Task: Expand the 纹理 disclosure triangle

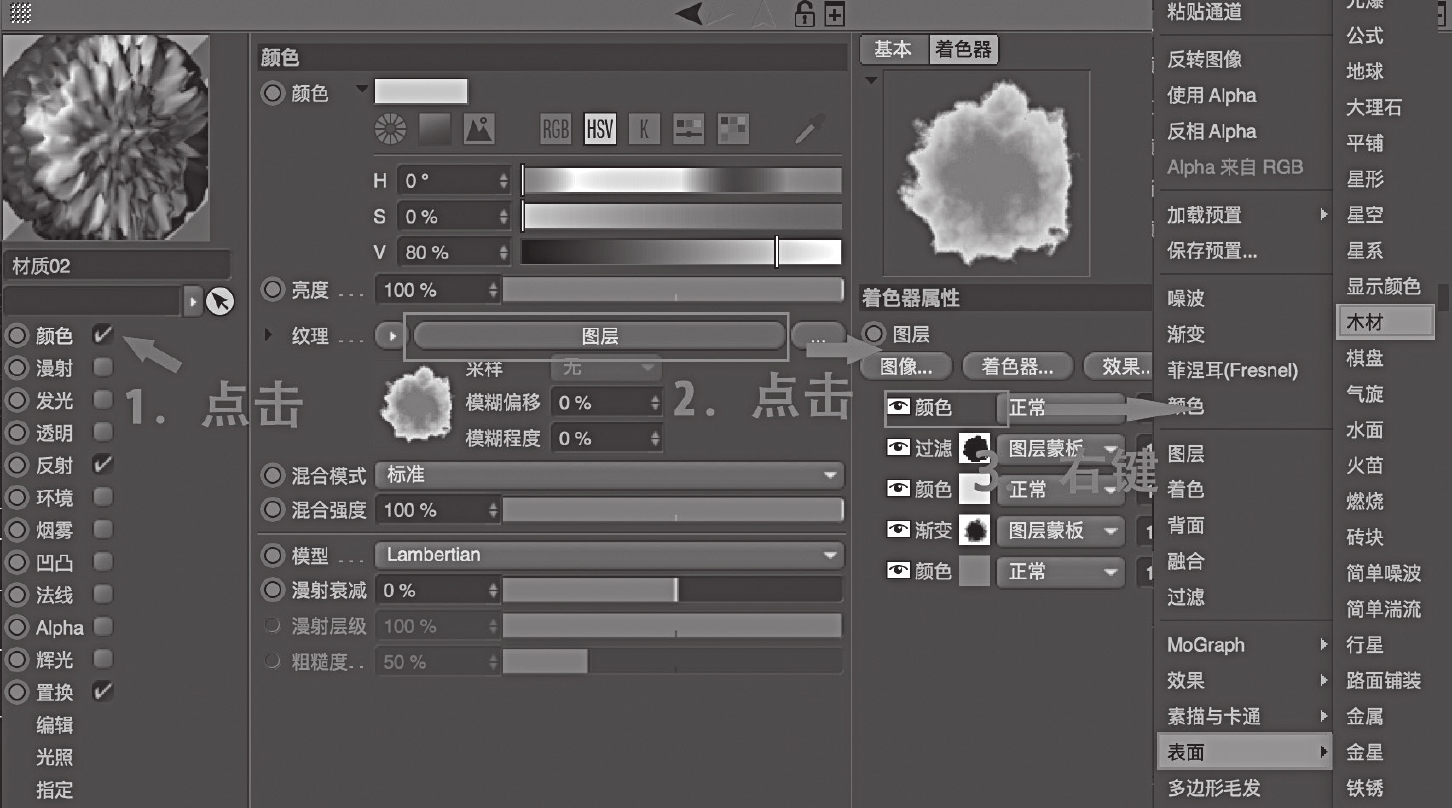Action: tap(268, 336)
